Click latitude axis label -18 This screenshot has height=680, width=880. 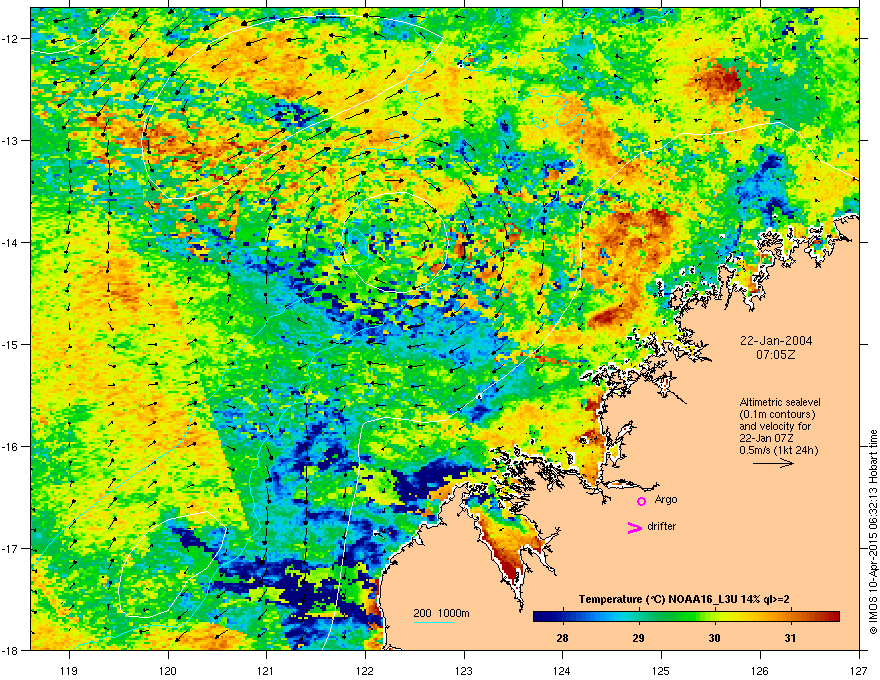tap(10, 650)
